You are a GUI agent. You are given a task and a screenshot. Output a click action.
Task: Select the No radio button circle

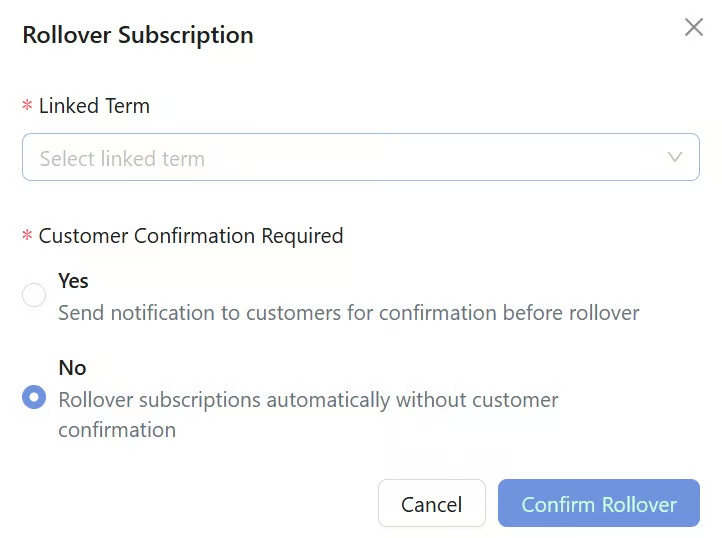34,397
